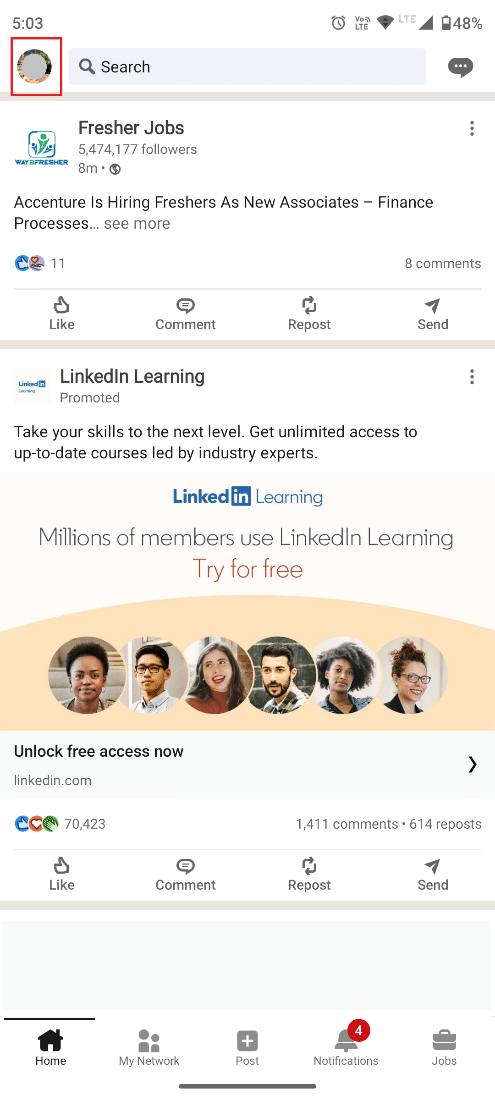
Task: Go to the Jobs tab
Action: [444, 1048]
